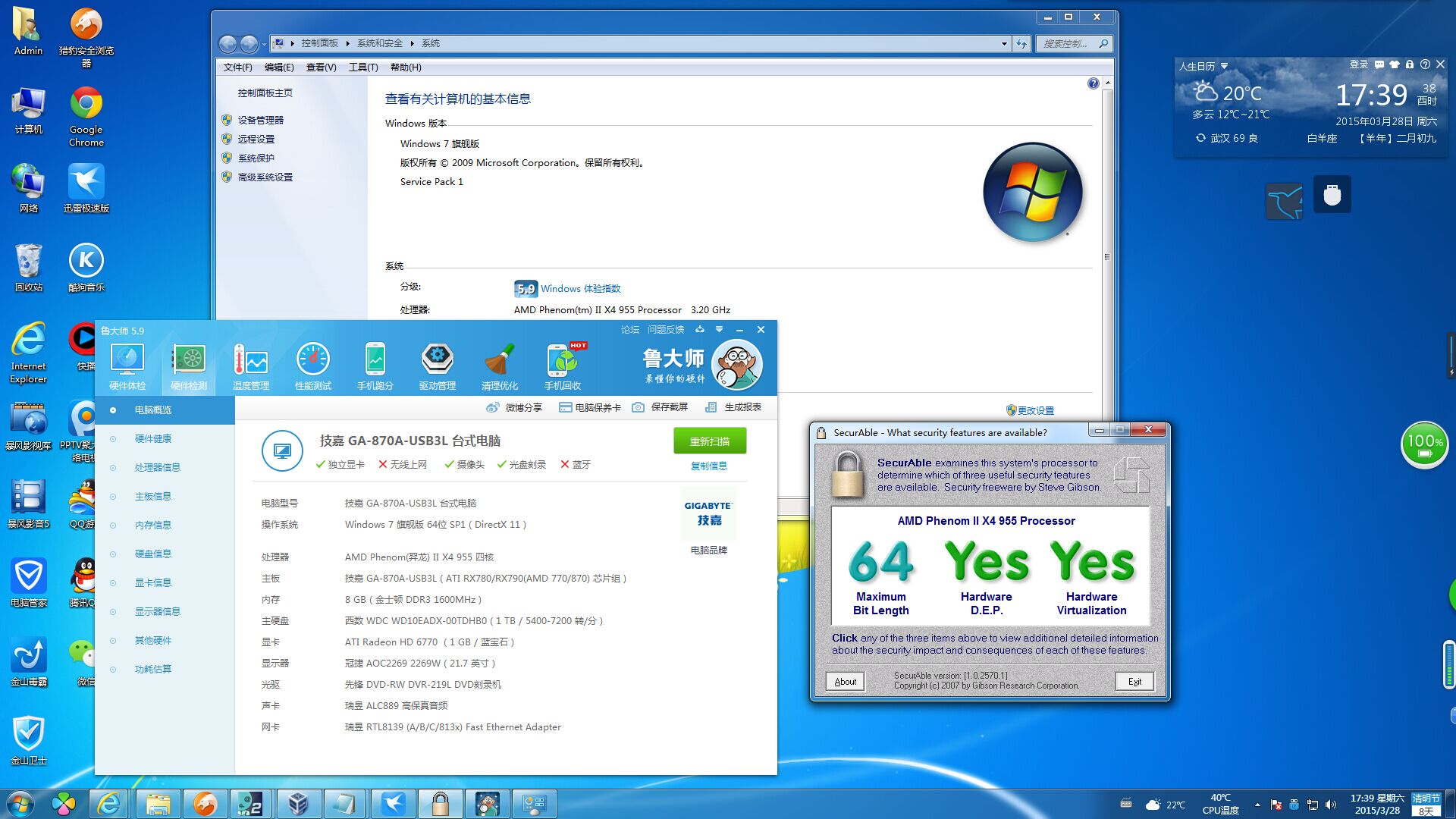Image resolution: width=1456 pixels, height=819 pixels.
Task: Click 微博分享 in 鲁大师
Action: pos(515,407)
